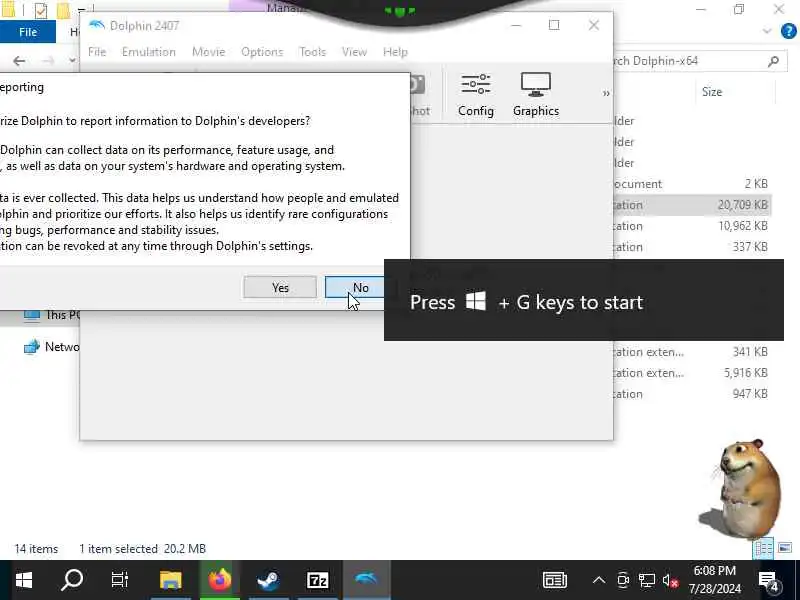
Task: Open File Explorer recent locations dropdown
Action: coord(72,61)
